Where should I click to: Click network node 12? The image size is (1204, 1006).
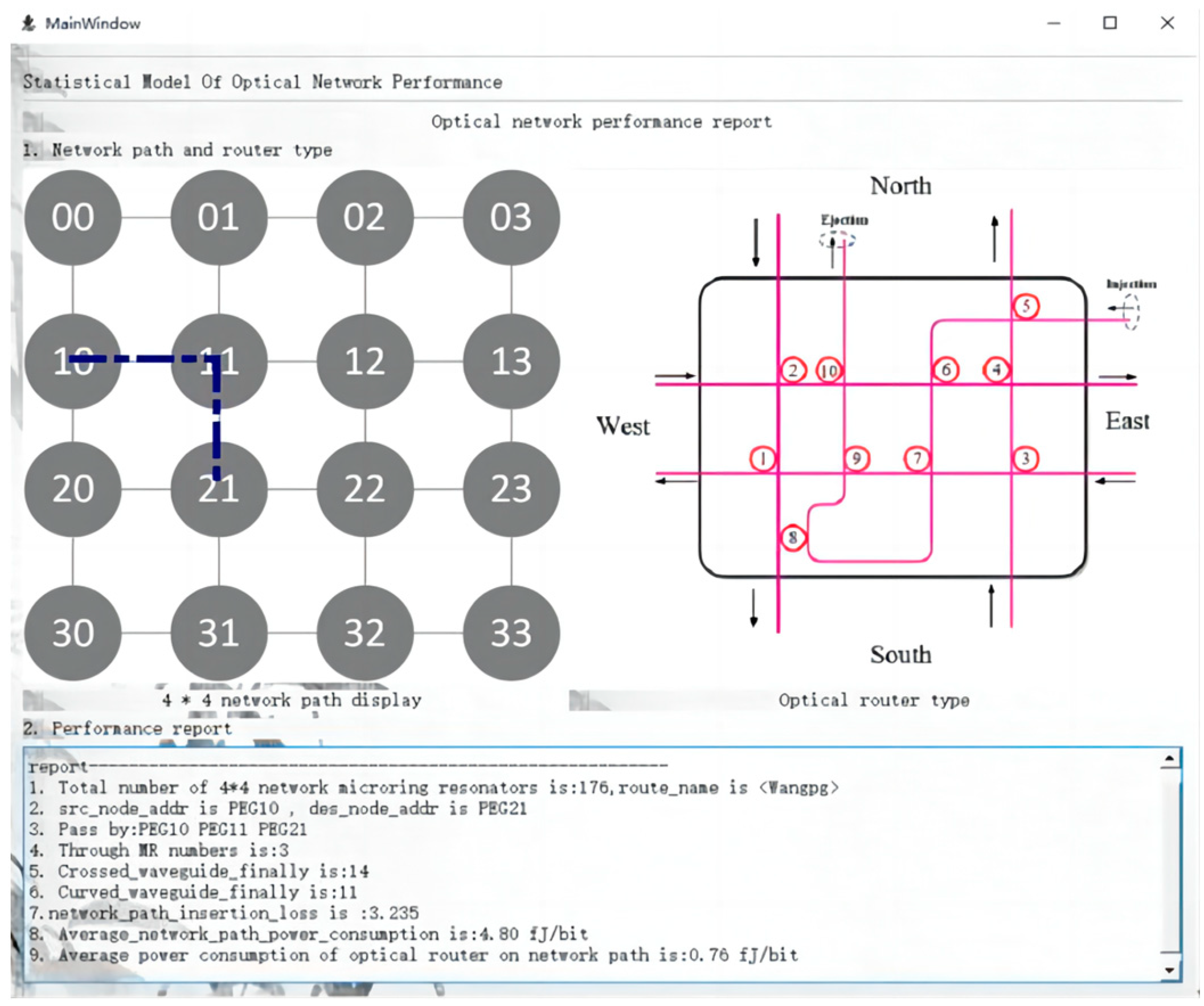pos(365,362)
